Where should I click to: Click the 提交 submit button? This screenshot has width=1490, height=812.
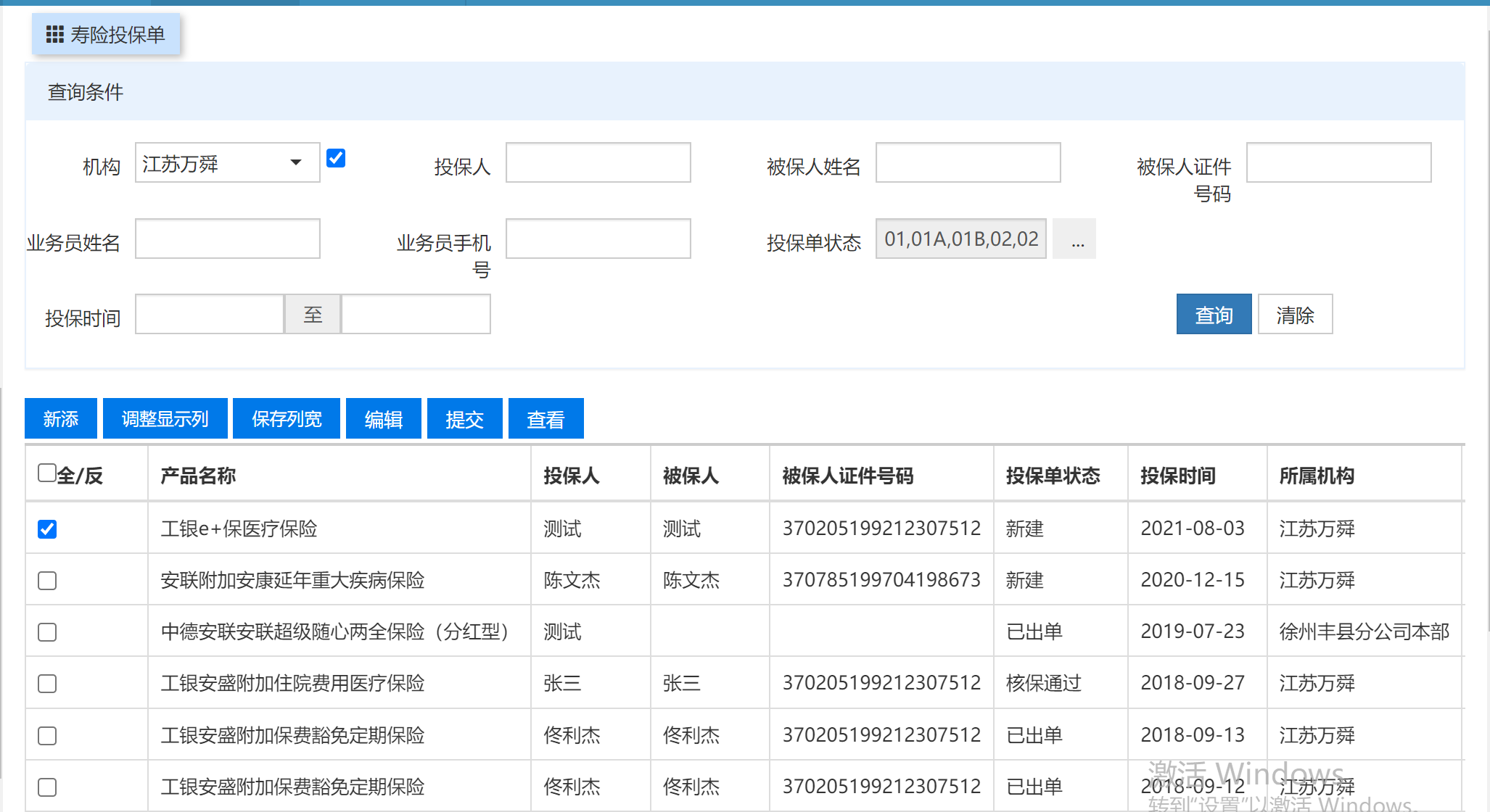pos(464,419)
